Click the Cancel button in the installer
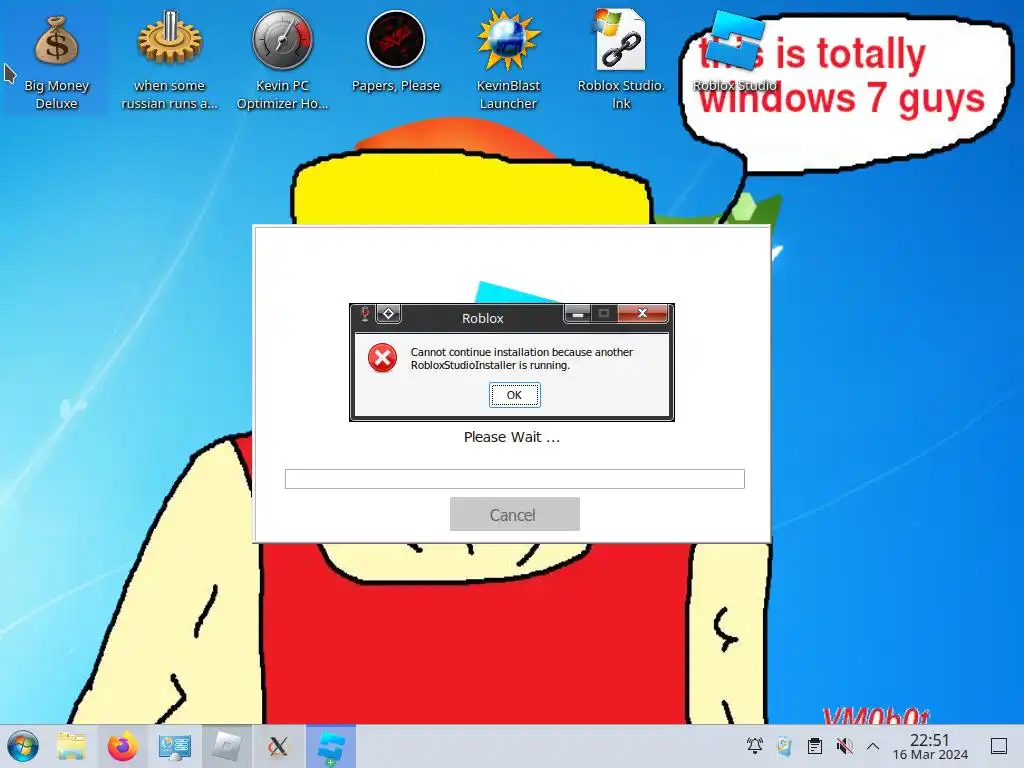The image size is (1024, 768). [515, 515]
